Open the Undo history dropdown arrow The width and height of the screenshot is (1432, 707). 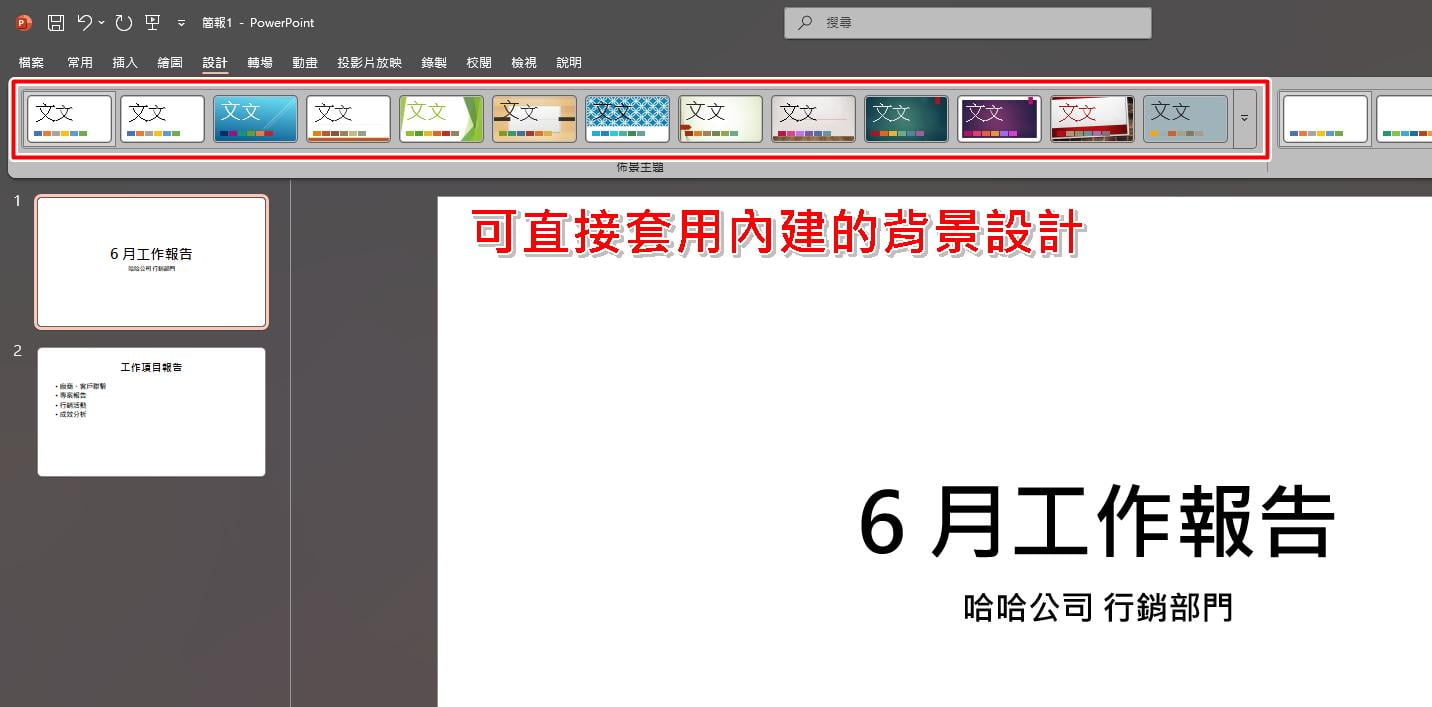102,23
